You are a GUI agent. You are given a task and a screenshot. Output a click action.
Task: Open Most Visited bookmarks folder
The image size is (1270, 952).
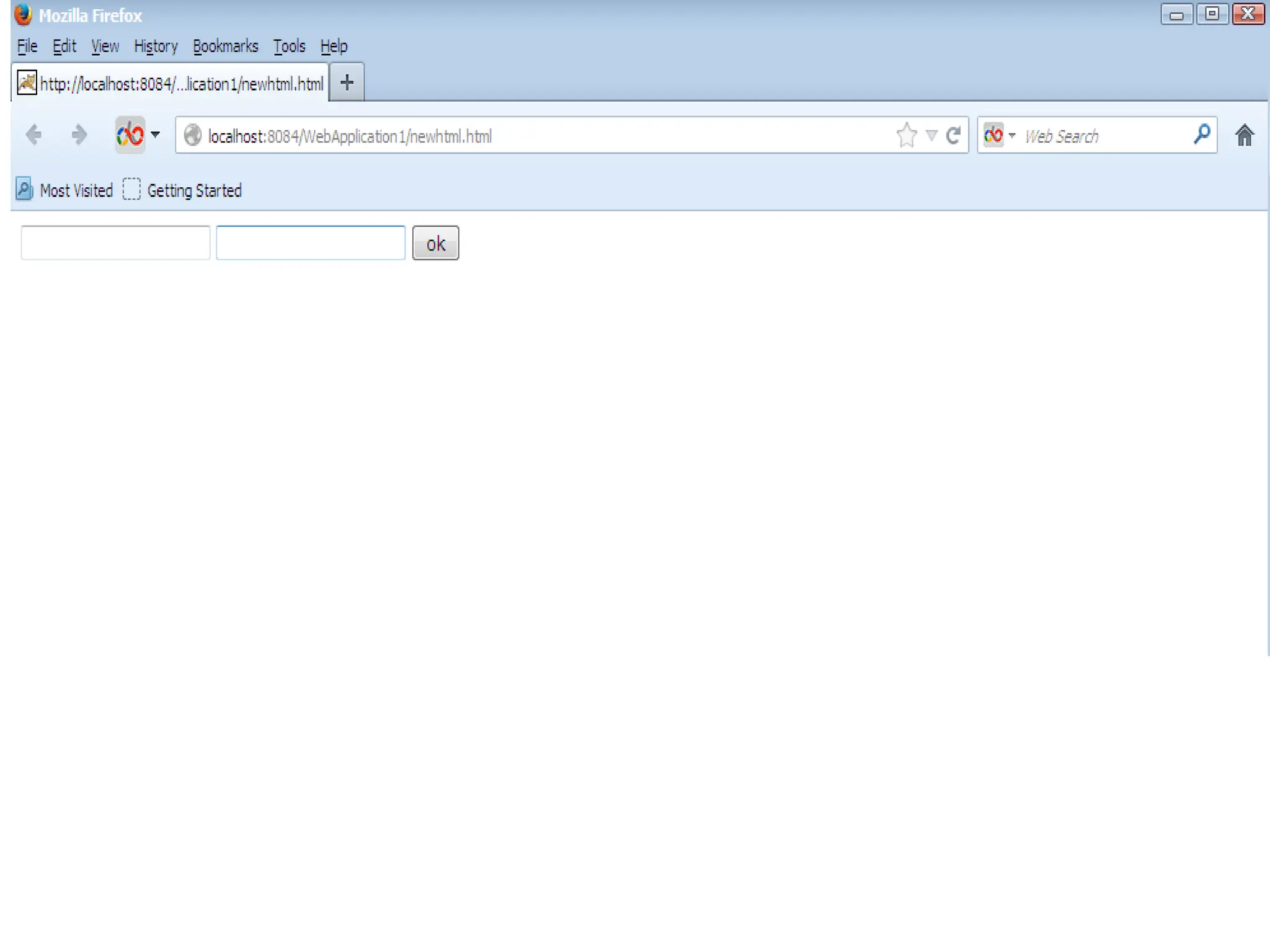click(65, 190)
